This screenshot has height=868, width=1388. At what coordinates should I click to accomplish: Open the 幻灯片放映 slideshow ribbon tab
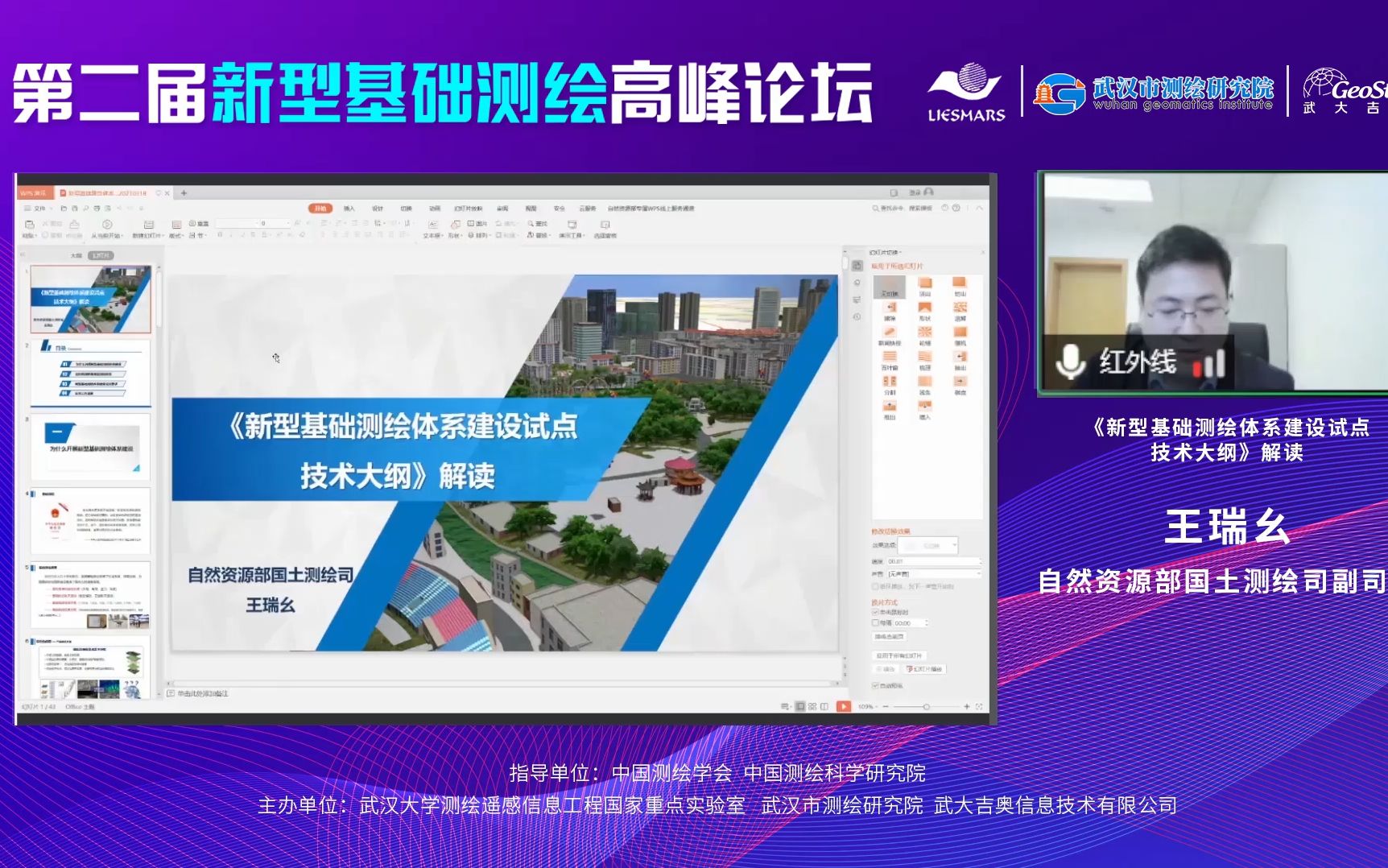click(469, 209)
